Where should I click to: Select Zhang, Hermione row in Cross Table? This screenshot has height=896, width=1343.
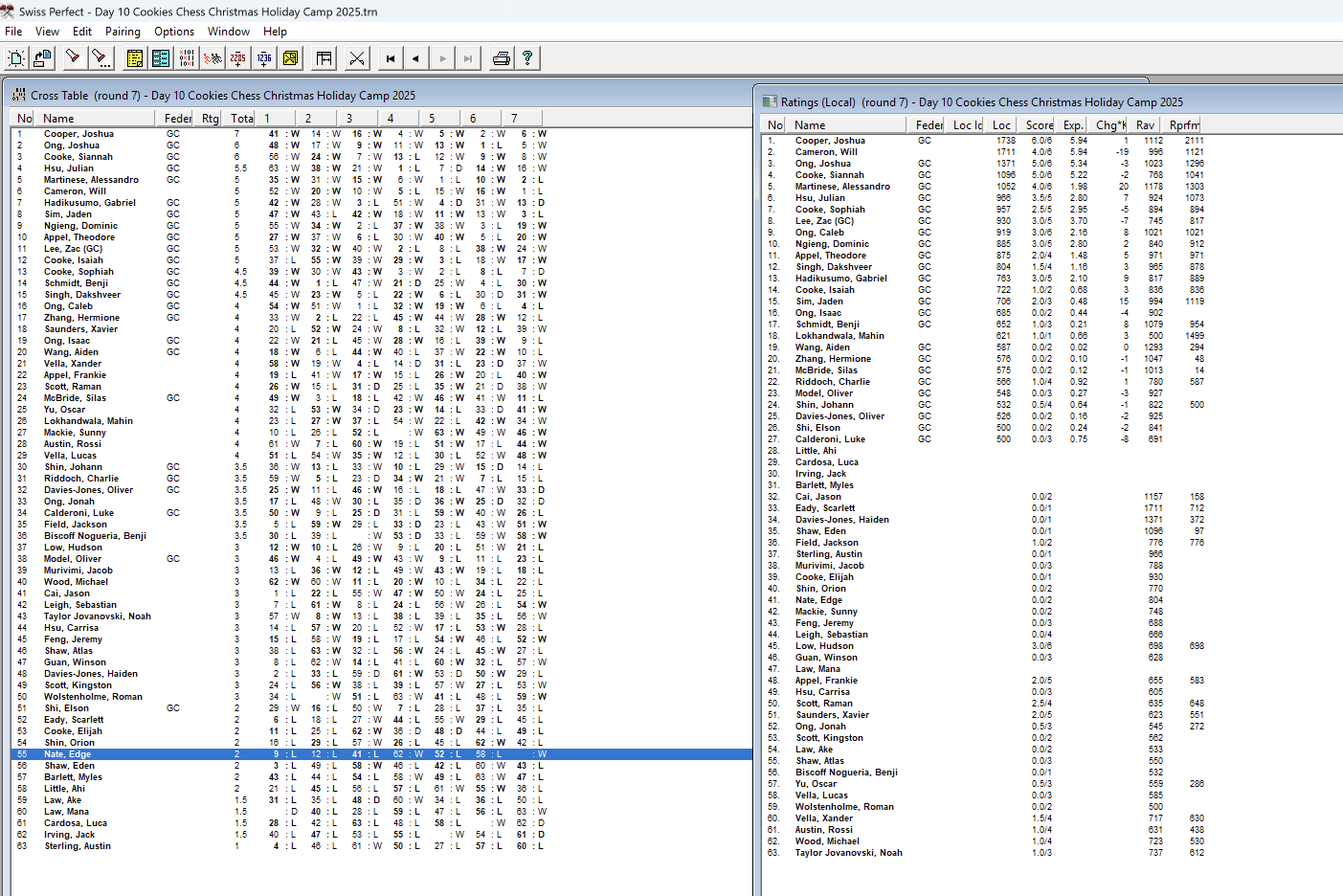tap(381, 318)
